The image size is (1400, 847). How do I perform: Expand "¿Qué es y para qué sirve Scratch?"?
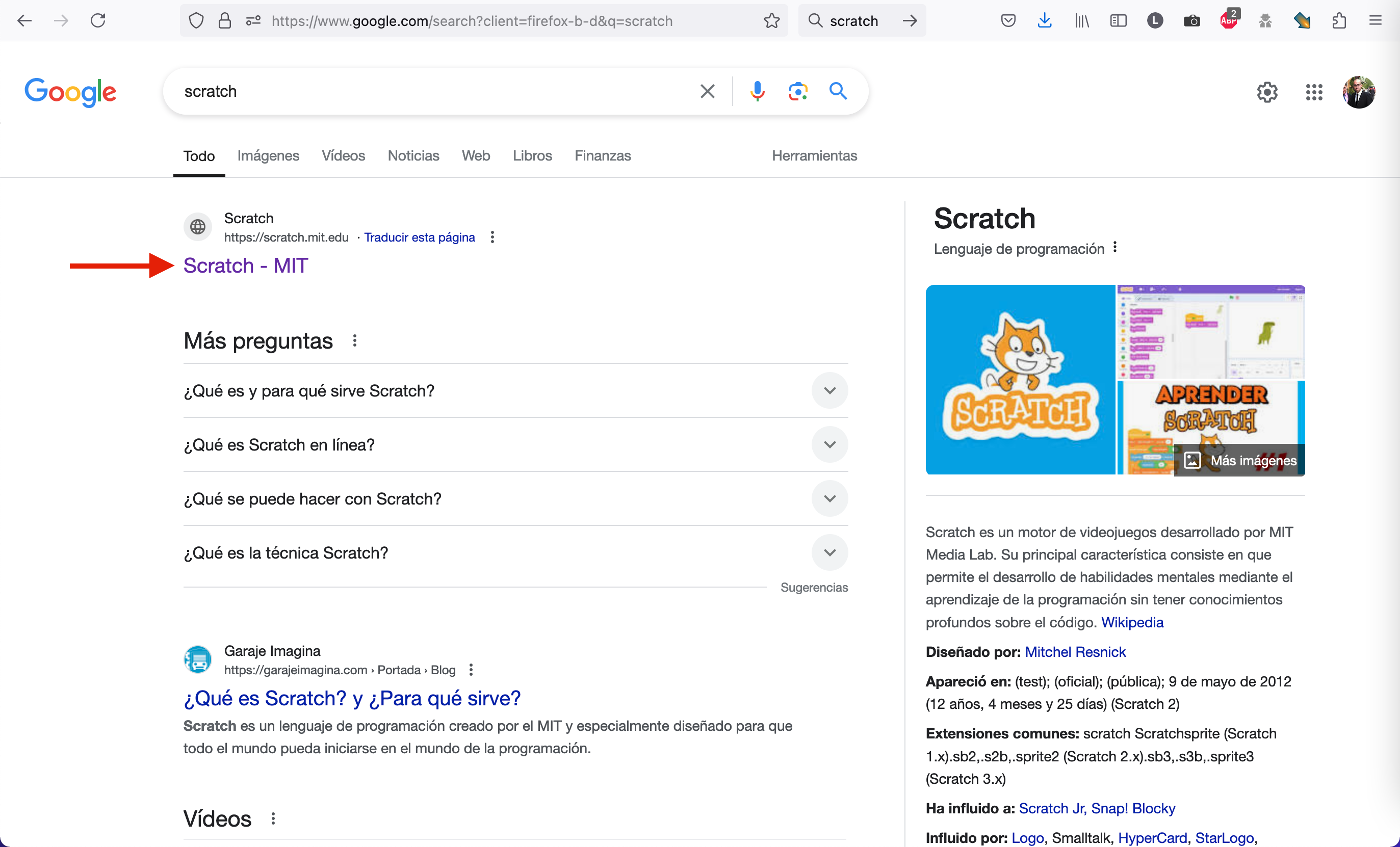(829, 391)
